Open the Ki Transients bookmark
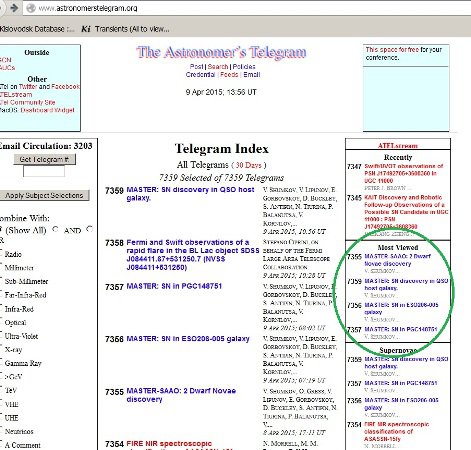This screenshot has height=450, width=471. click(x=125, y=29)
